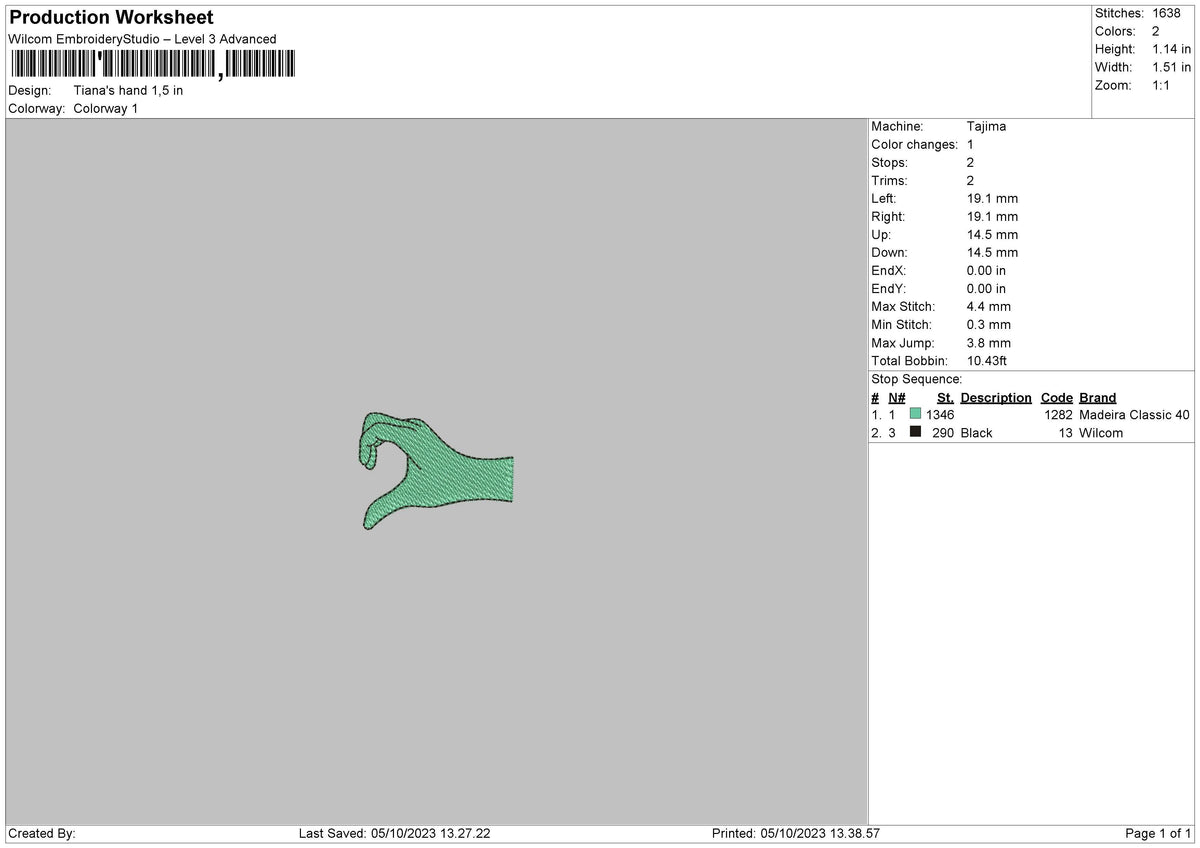Select the Madeira Classic 40 brand entry
This screenshot has width=1200, height=848.
point(1135,415)
